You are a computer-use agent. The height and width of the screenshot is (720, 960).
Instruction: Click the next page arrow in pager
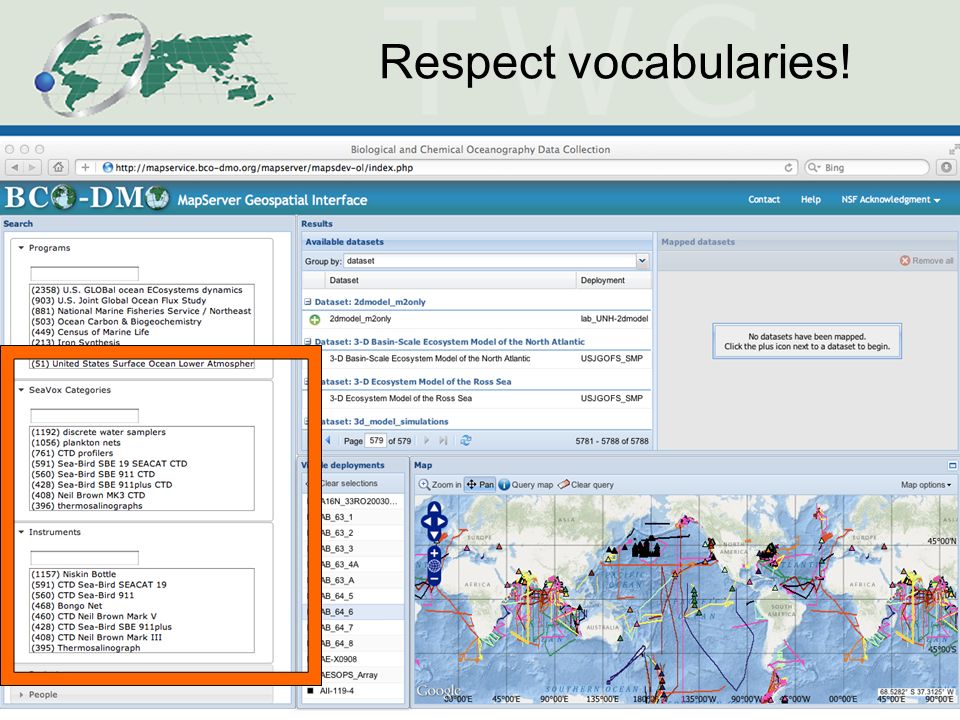[x=427, y=441]
